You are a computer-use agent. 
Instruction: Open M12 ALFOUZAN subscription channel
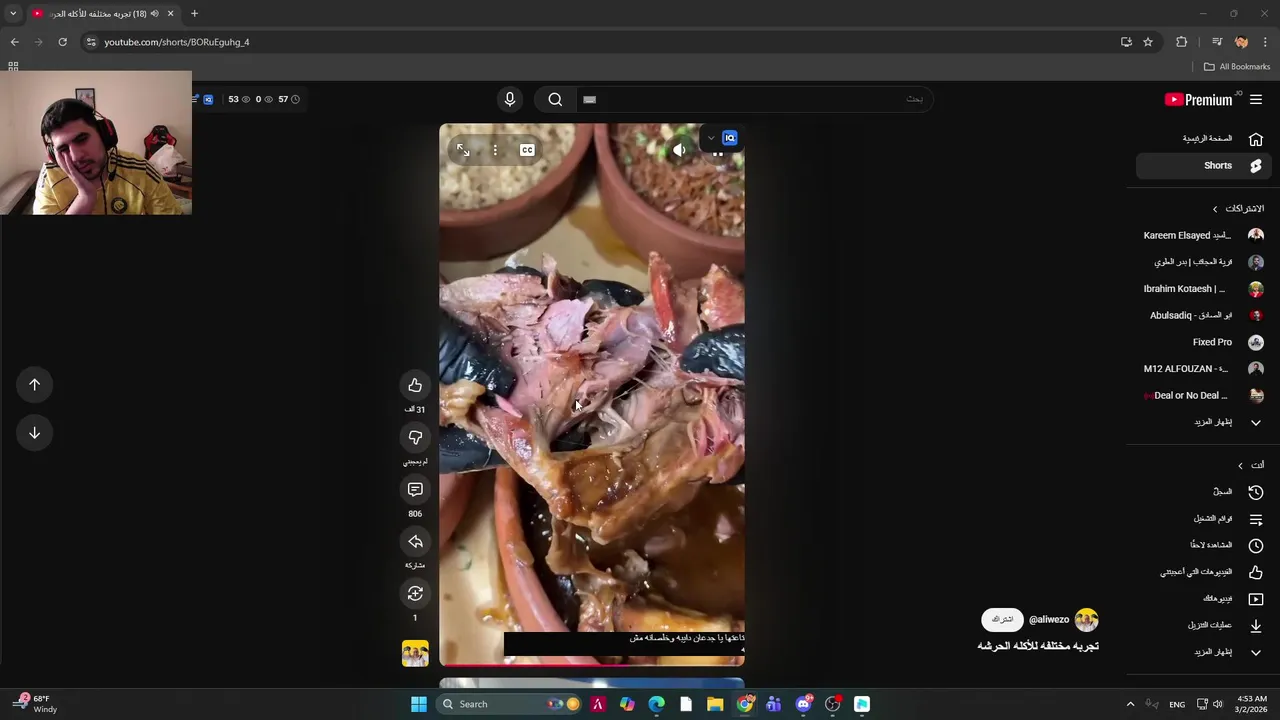coord(1203,369)
